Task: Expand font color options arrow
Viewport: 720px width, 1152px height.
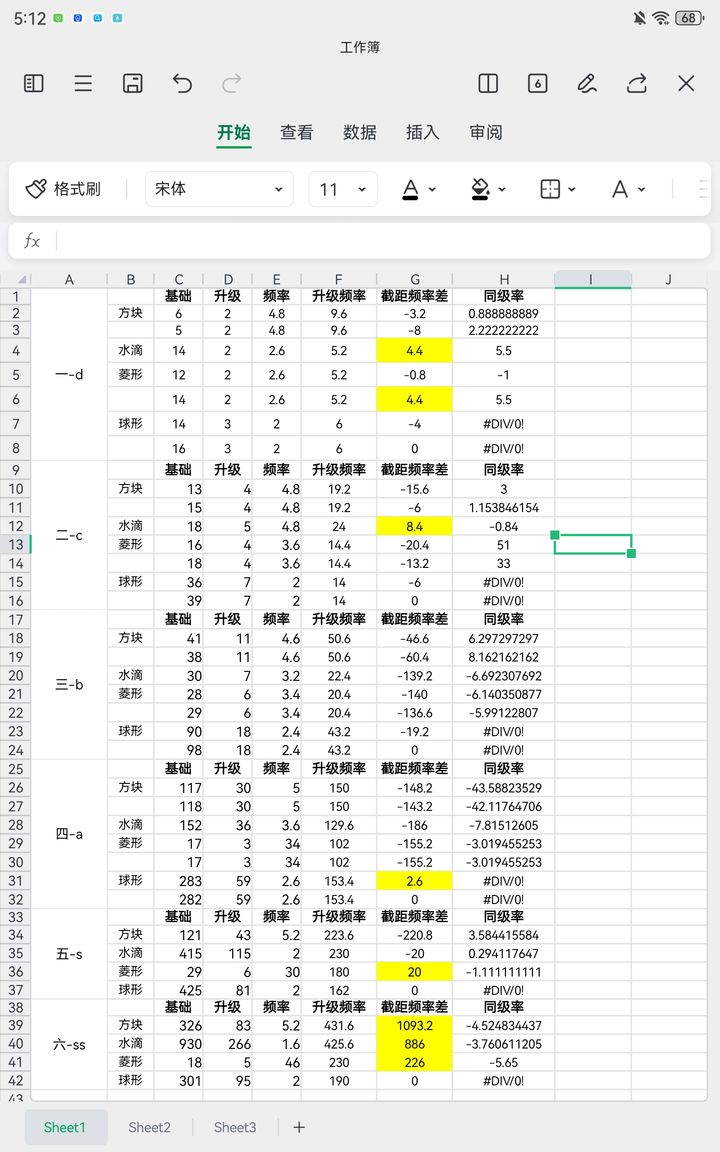Action: click(432, 190)
